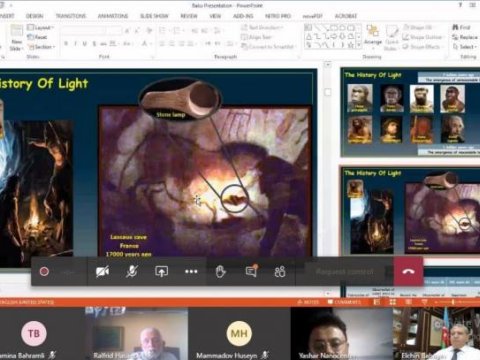Hang up the call with red button
Screen dimensions: 480x360
(x=408, y=271)
